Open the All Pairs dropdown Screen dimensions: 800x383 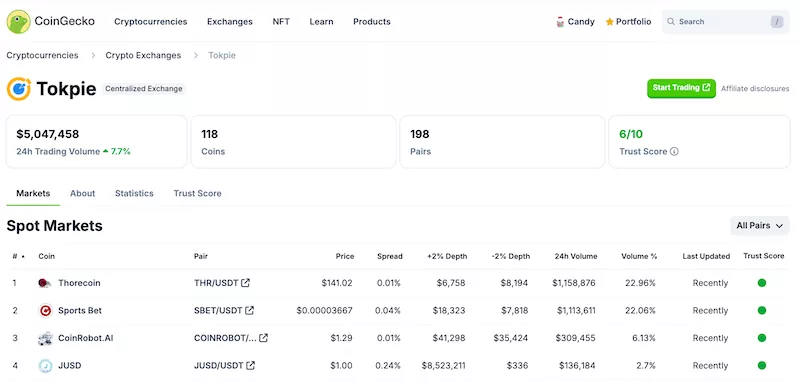click(760, 226)
